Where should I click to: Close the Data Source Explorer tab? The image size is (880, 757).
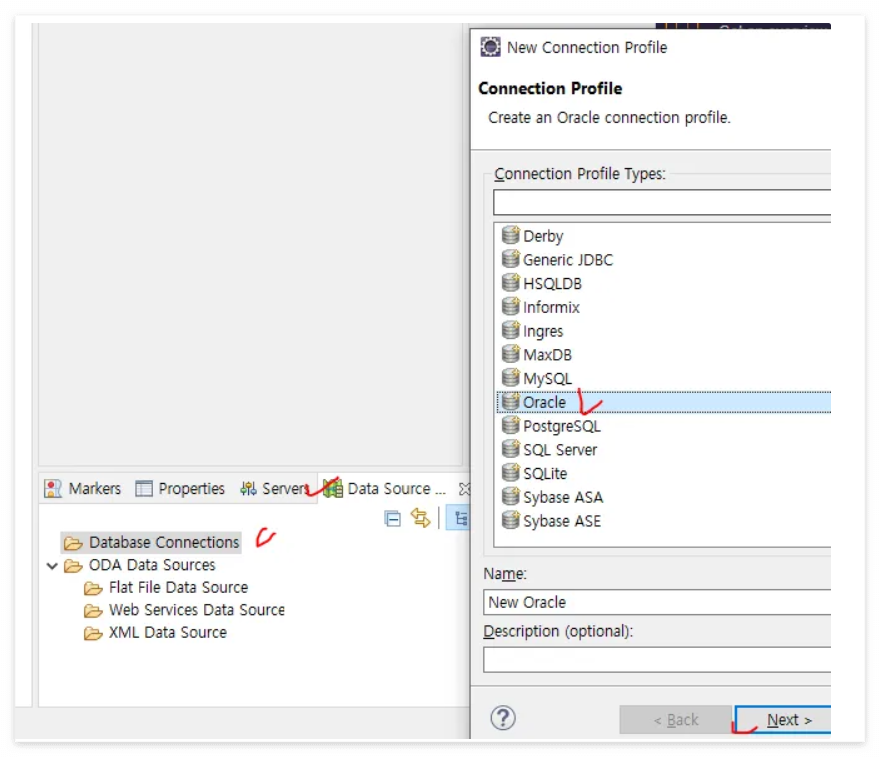pyautogui.click(x=464, y=489)
